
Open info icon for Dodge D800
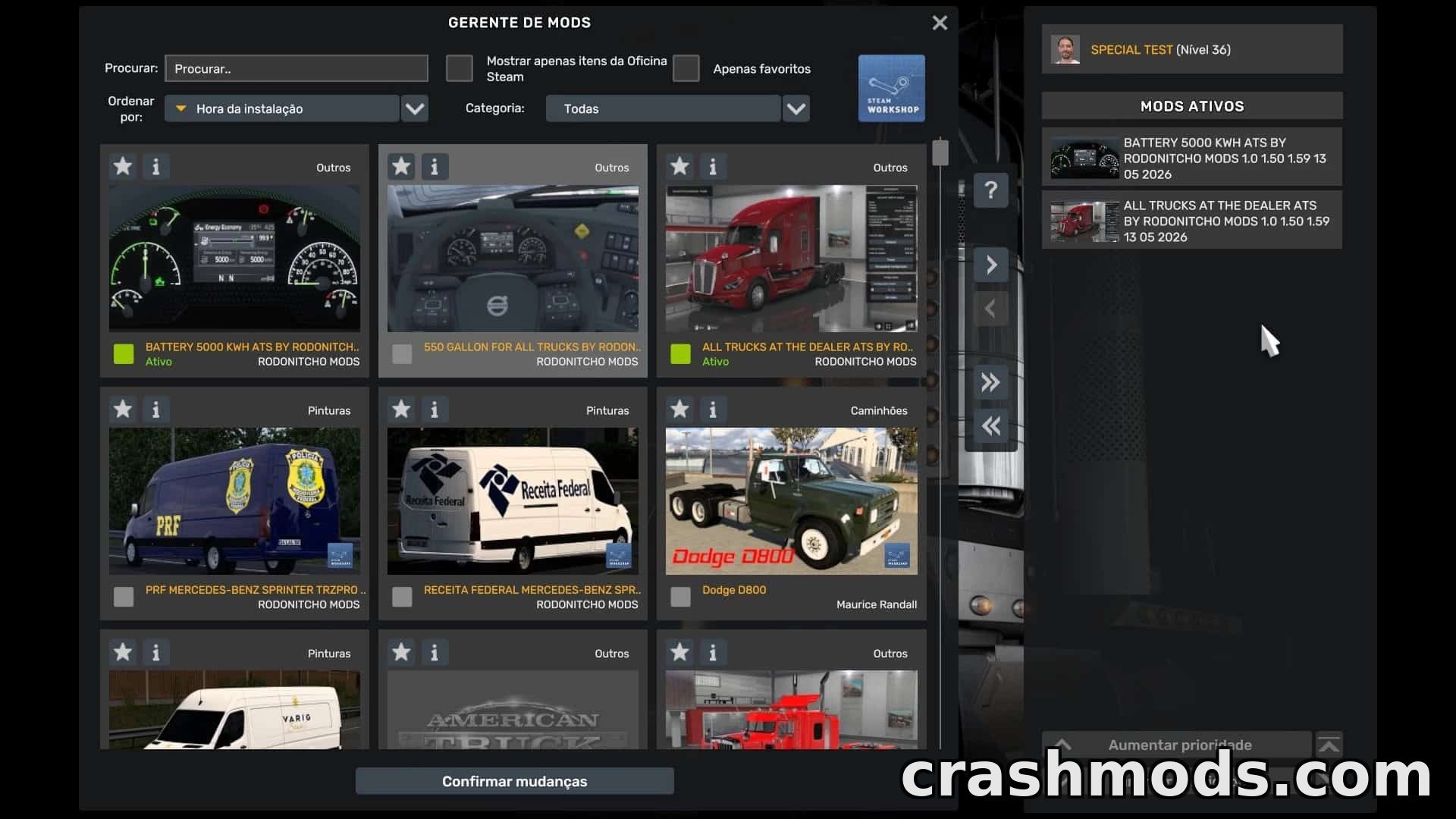[x=713, y=409]
